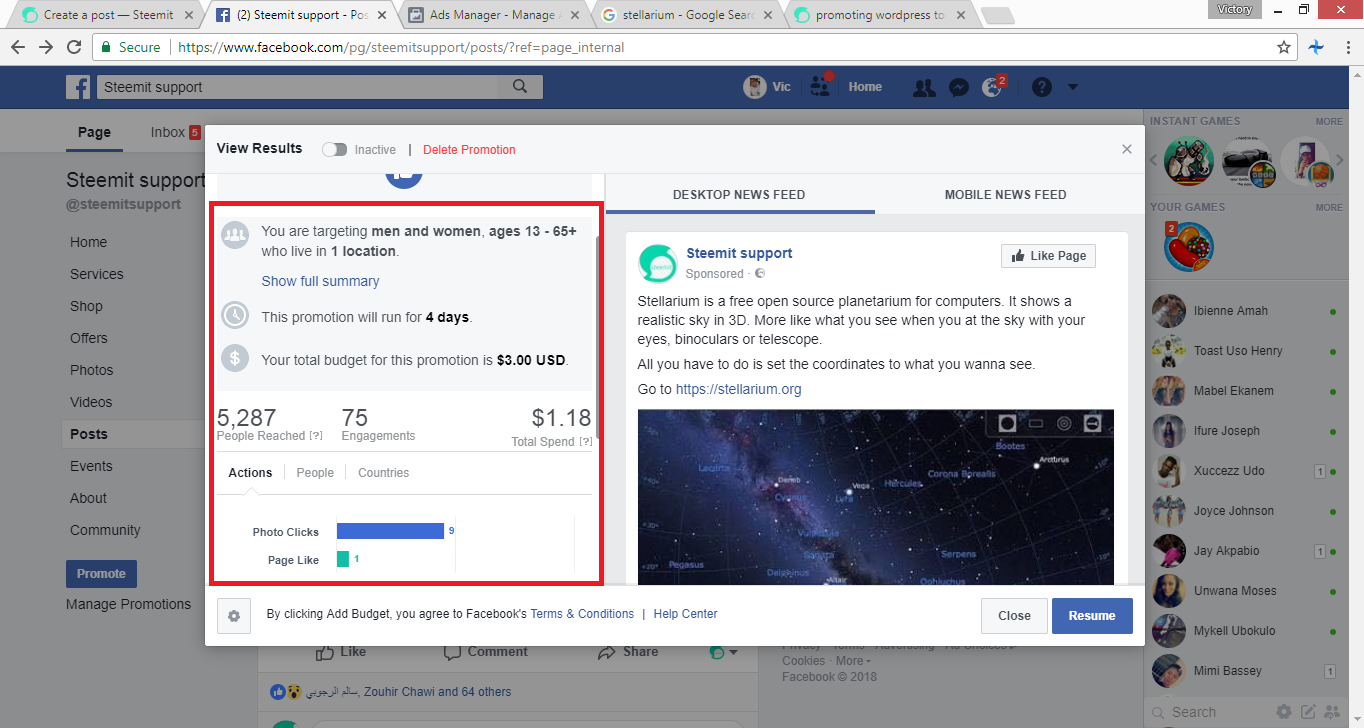This screenshot has width=1364, height=728.
Task: Open chat with Joyce Johnson
Action: pos(1247,511)
